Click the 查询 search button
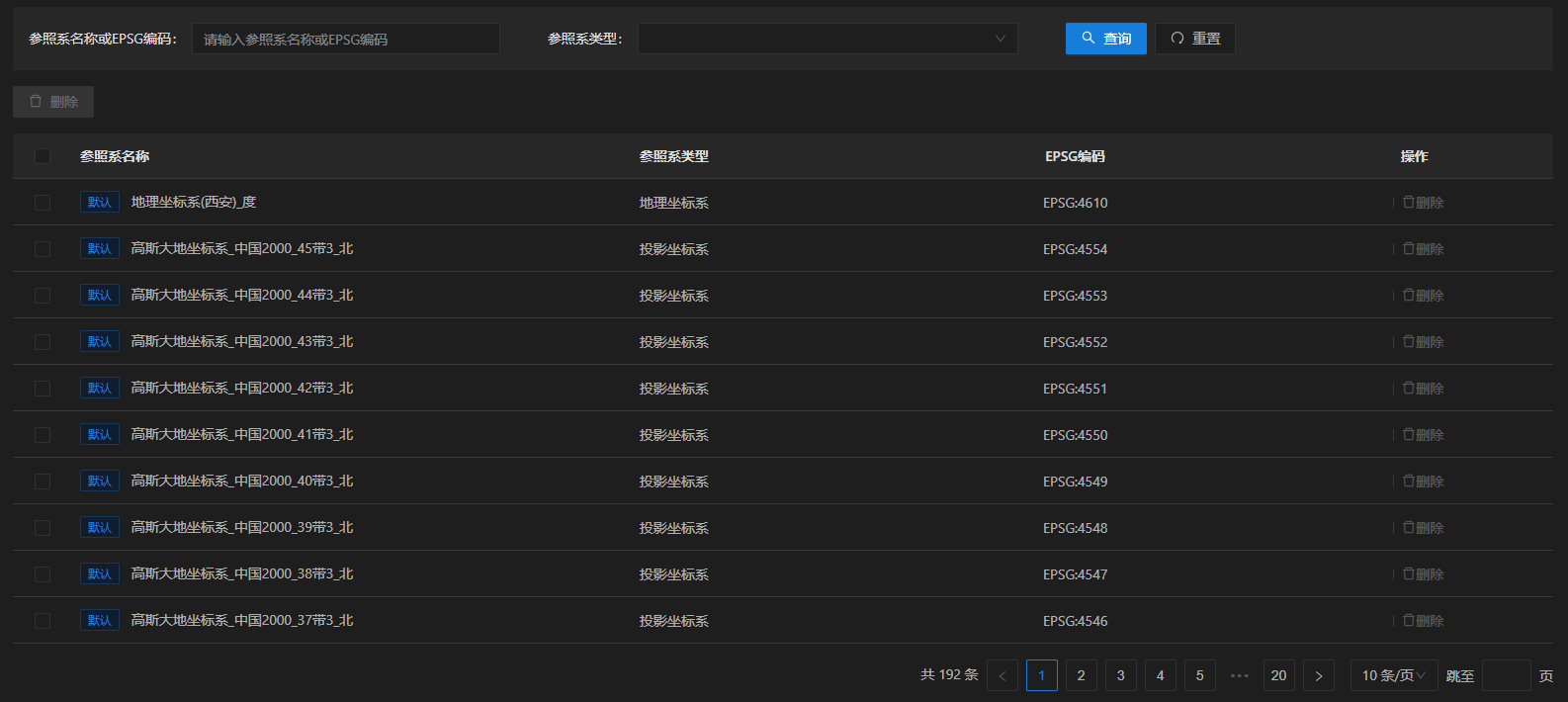The width and height of the screenshot is (1568, 702). point(1105,39)
